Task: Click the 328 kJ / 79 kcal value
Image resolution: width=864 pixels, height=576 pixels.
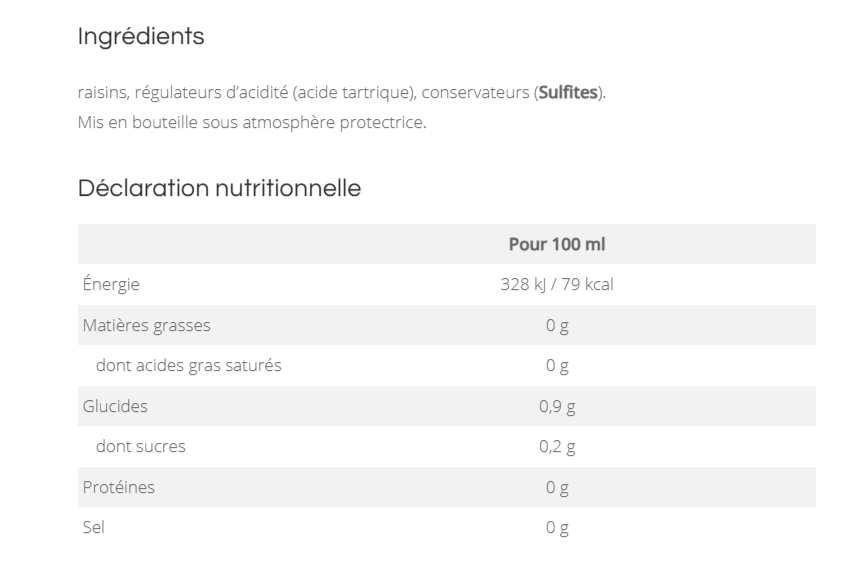Action: (x=557, y=285)
